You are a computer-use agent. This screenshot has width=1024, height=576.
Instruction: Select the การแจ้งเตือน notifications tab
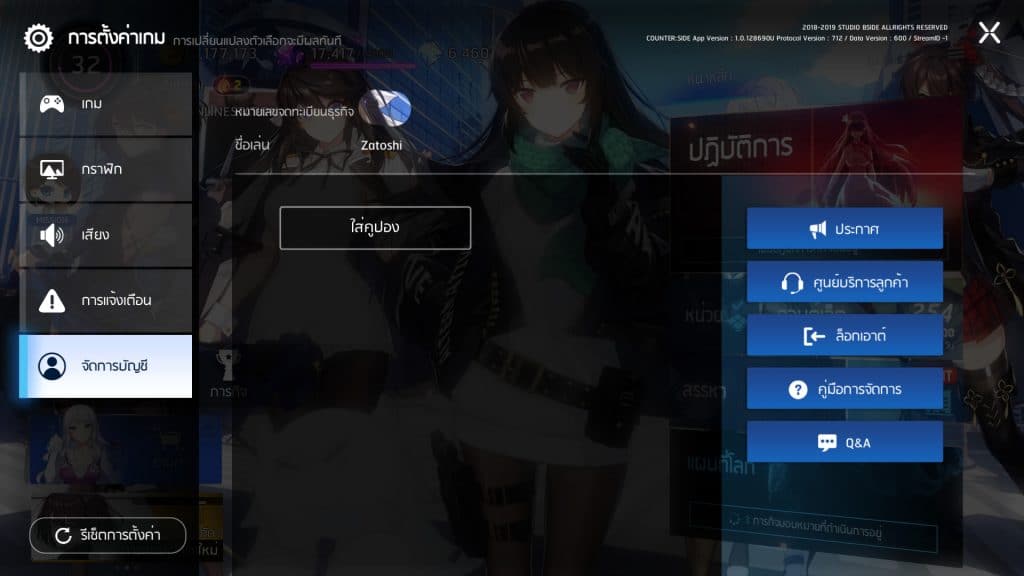(106, 300)
